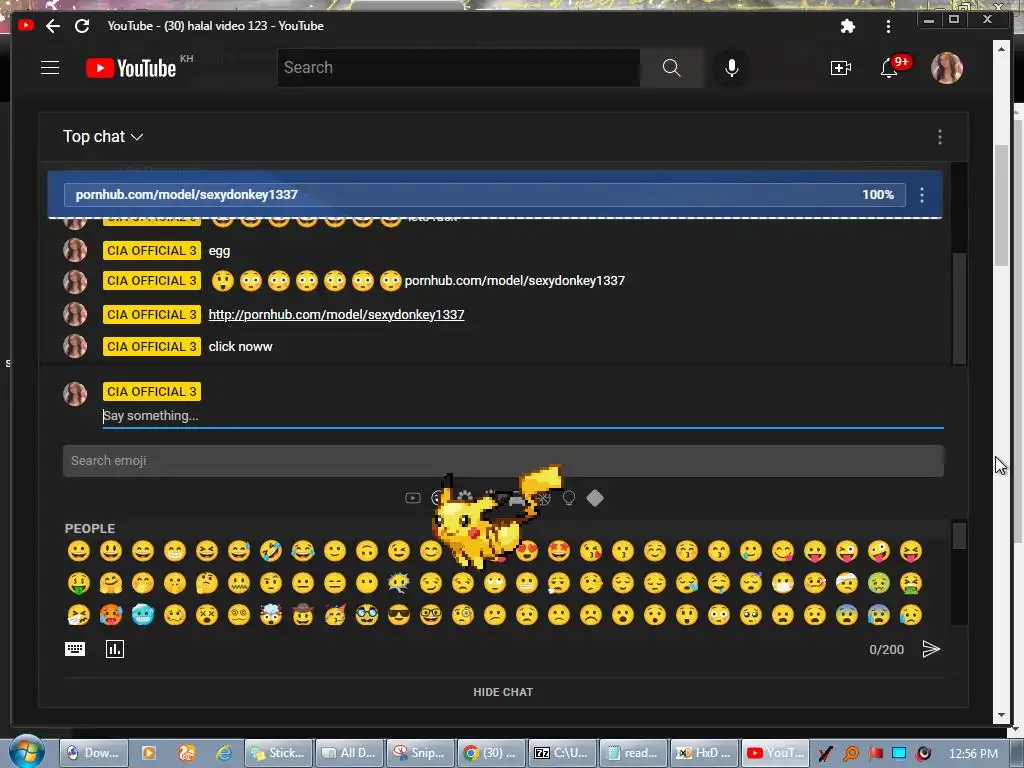The width and height of the screenshot is (1024, 768).
Task: Open the YouTube hamburger guide menu
Action: click(x=50, y=68)
